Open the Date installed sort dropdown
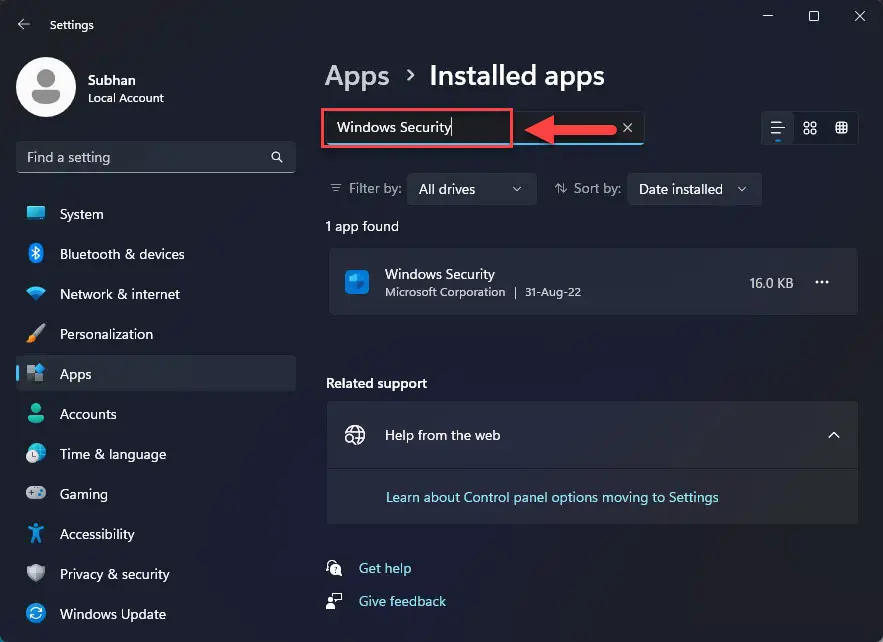 pyautogui.click(x=694, y=189)
